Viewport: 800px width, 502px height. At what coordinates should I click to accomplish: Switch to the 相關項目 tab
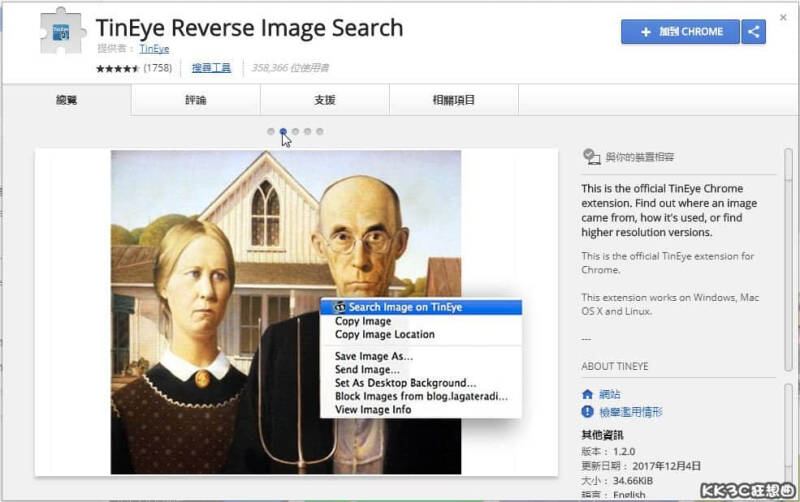(454, 100)
